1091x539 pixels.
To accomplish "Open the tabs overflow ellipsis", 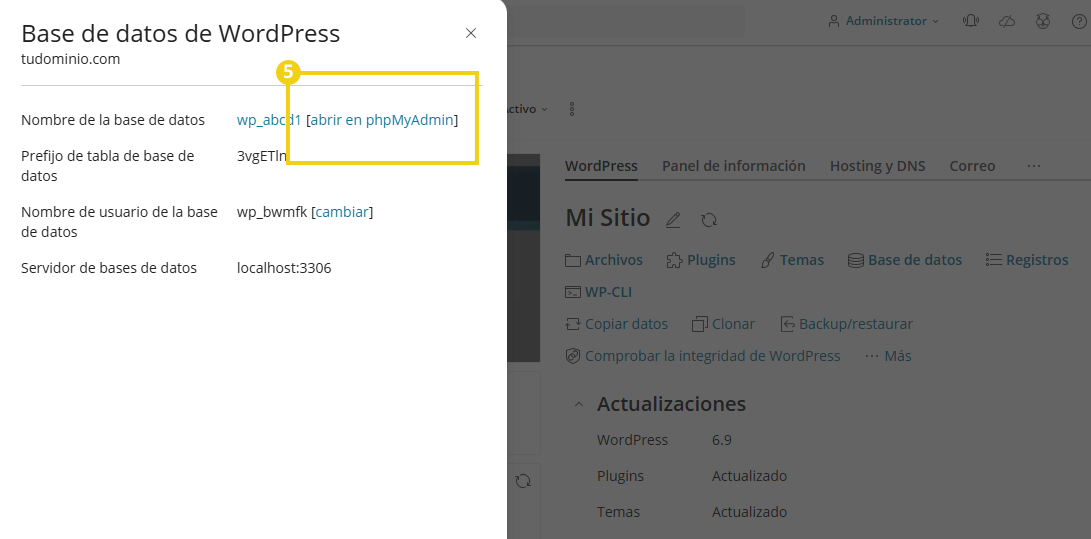I will (x=1033, y=166).
